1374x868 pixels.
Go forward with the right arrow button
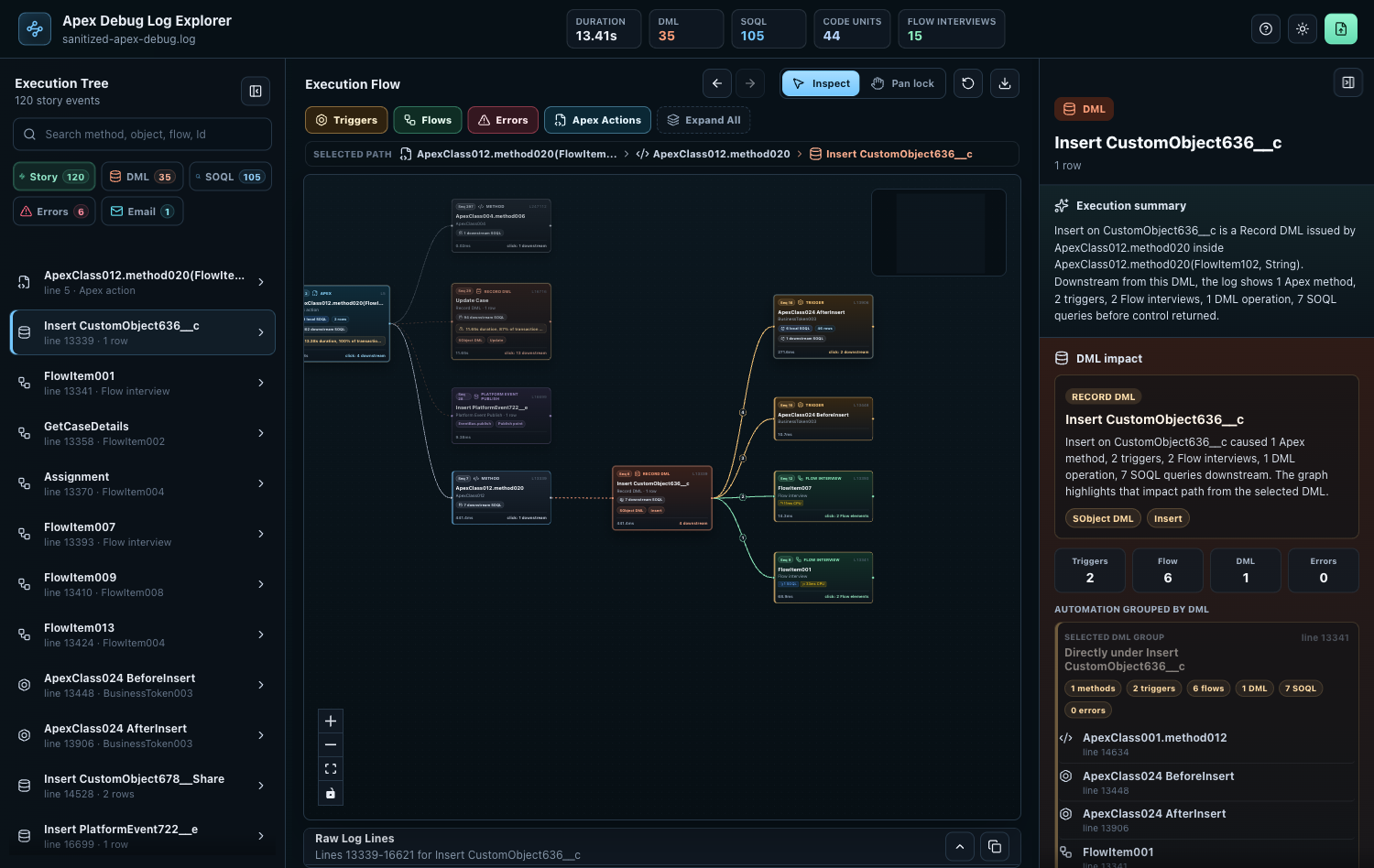coord(750,83)
